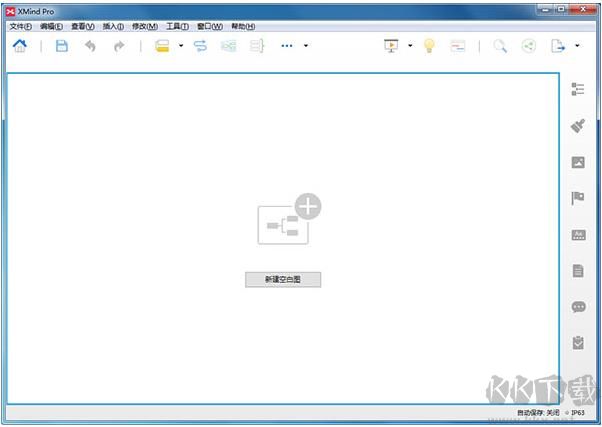Add a relationship with blue arrows icon
The height and width of the screenshot is (427, 602).
(200, 46)
